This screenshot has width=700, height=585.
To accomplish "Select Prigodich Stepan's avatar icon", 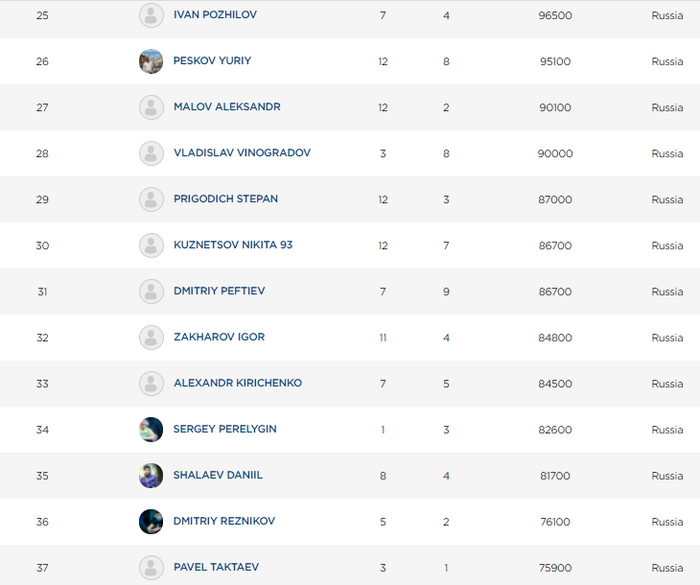I will coord(151,199).
